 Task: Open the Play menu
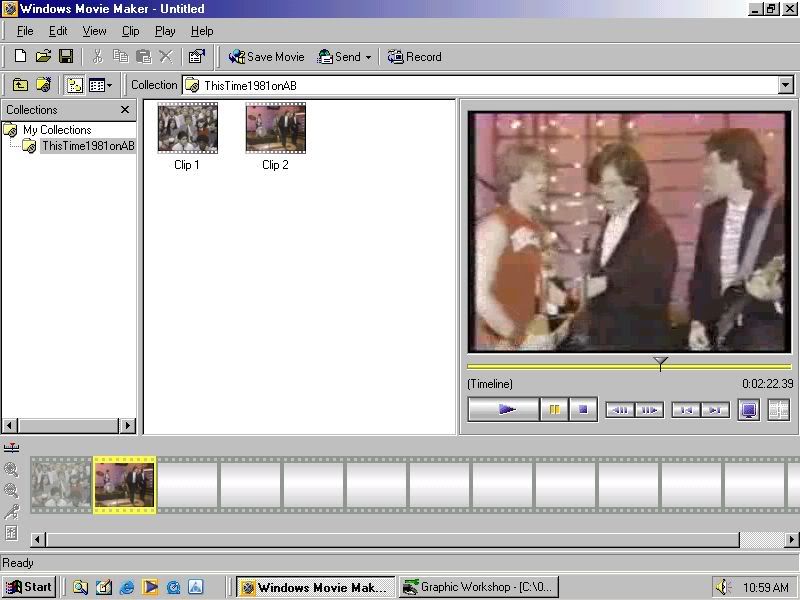165,31
